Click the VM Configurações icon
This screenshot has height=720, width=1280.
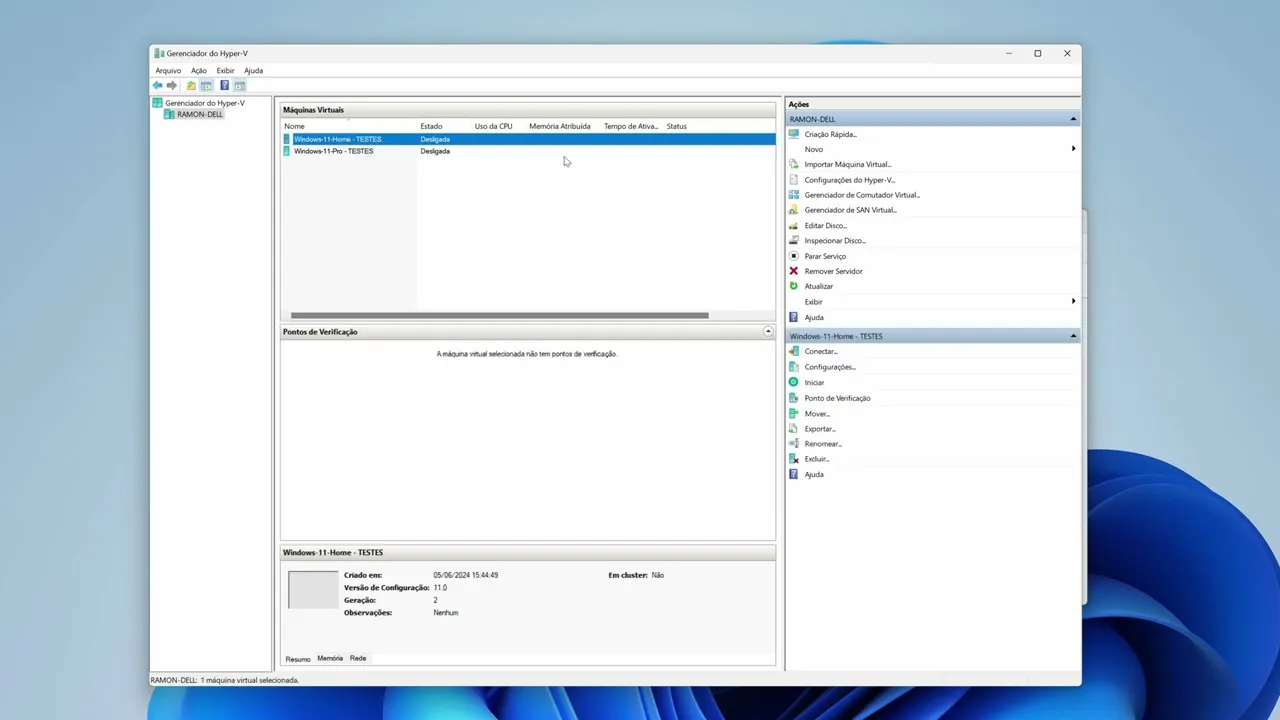tap(794, 367)
